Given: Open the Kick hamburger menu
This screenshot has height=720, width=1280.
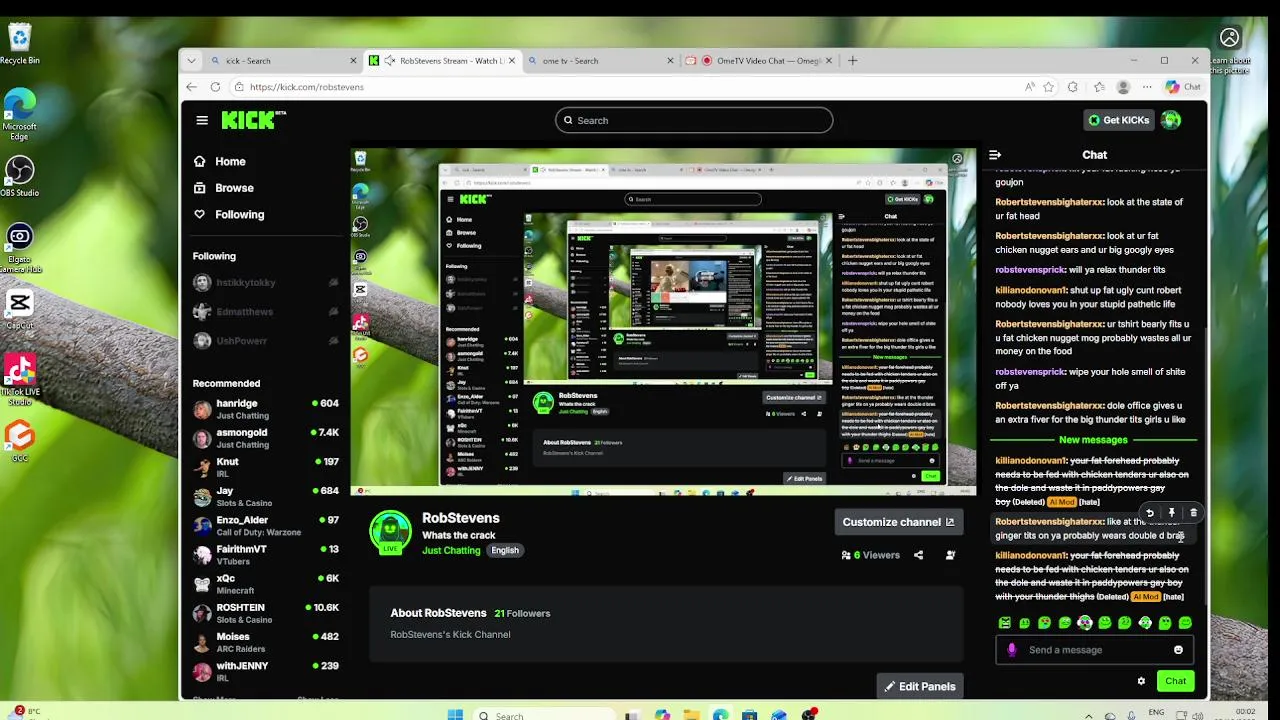Looking at the screenshot, I should (x=202, y=120).
